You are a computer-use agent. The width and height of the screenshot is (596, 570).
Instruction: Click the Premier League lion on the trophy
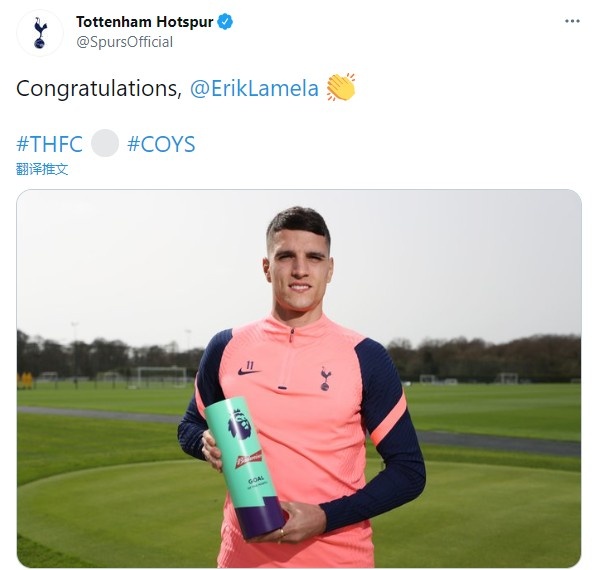point(240,424)
